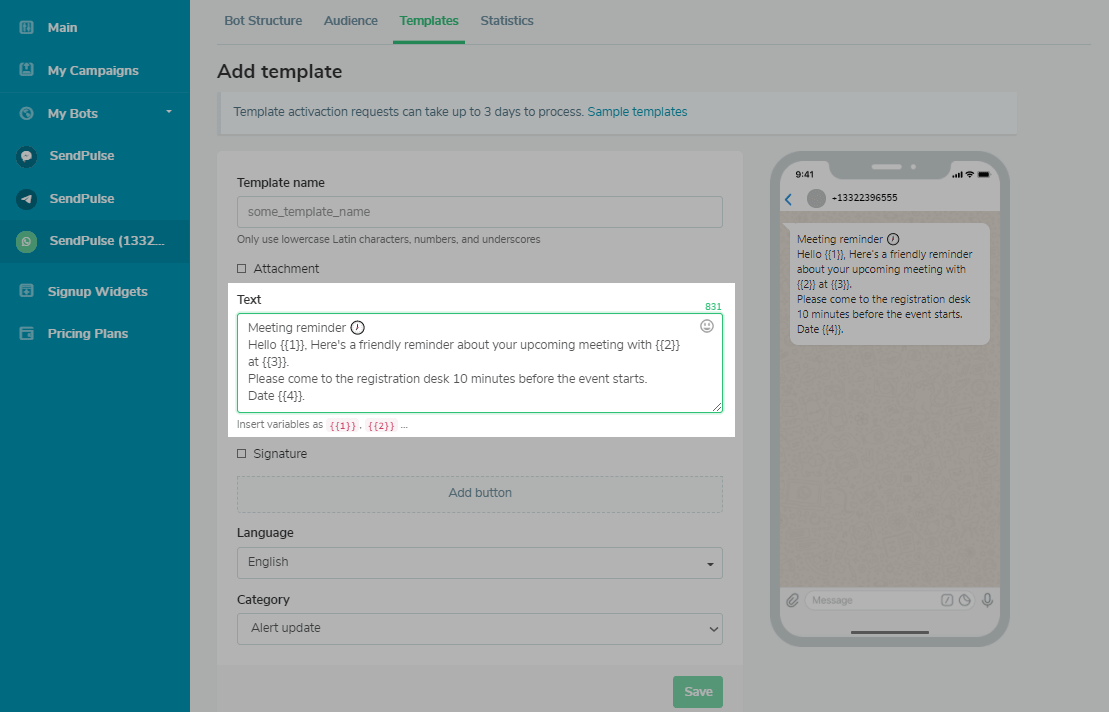This screenshot has height=712, width=1109.
Task: Click the Add button dashed area
Action: (479, 494)
